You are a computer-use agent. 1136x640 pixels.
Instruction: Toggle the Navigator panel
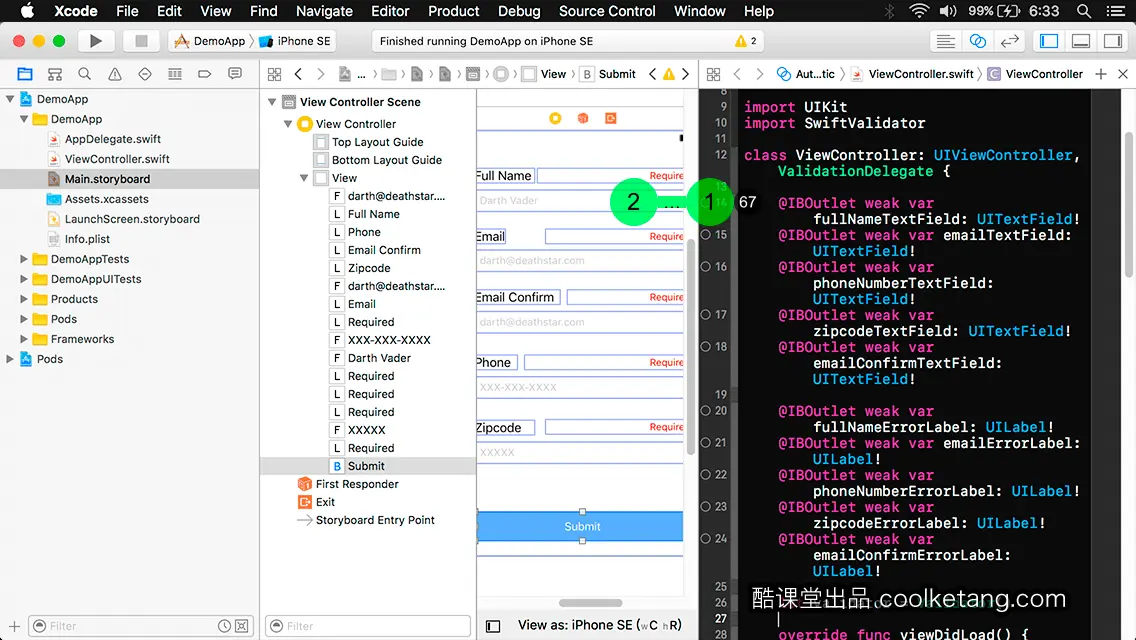tap(1049, 41)
